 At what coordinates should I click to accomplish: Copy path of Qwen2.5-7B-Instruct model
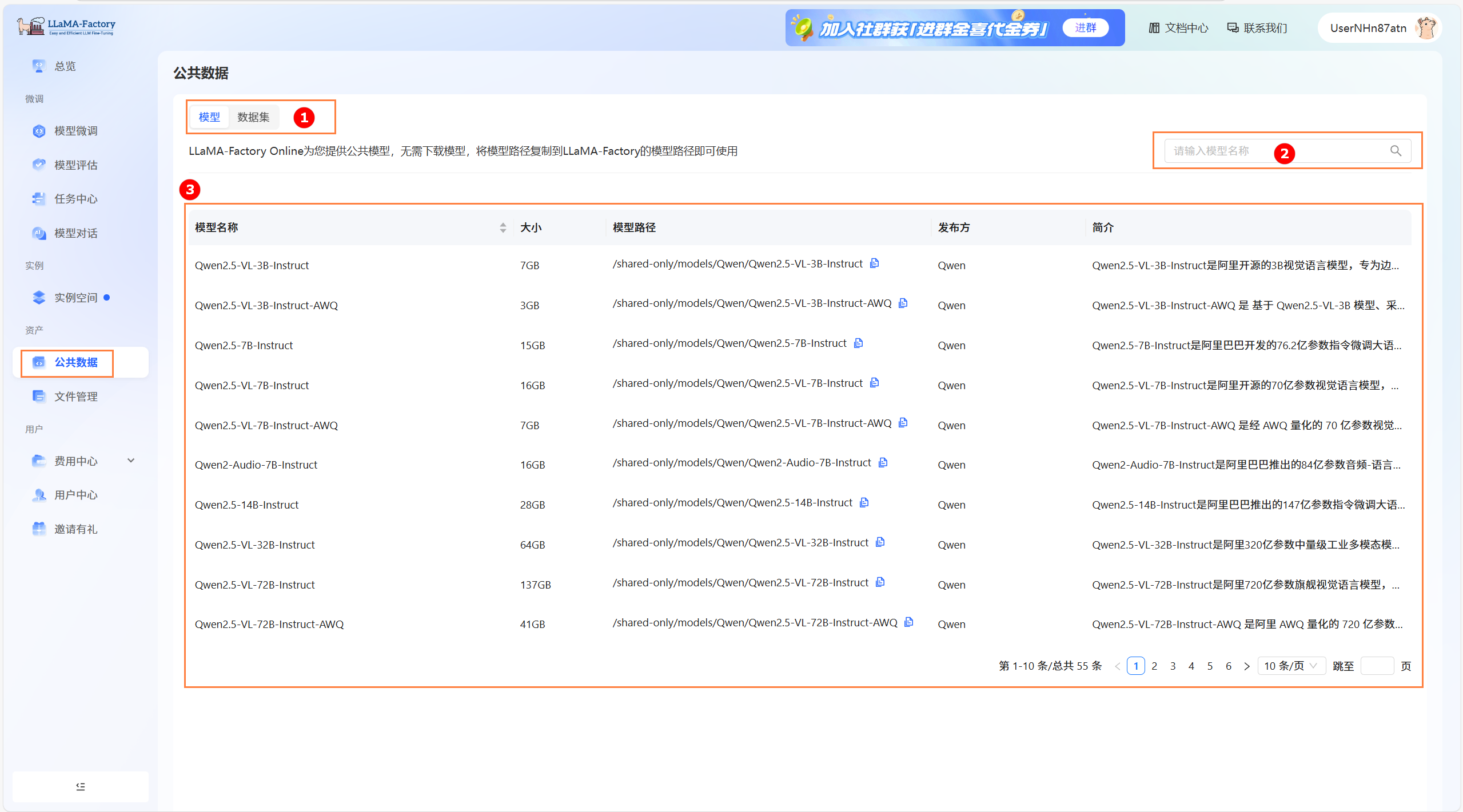[x=858, y=343]
